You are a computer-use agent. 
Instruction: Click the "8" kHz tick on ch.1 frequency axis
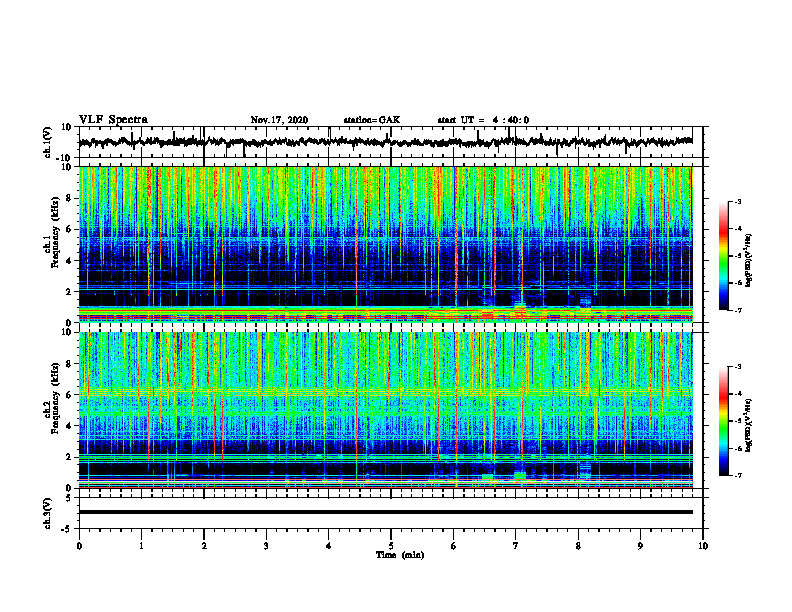click(x=69, y=198)
